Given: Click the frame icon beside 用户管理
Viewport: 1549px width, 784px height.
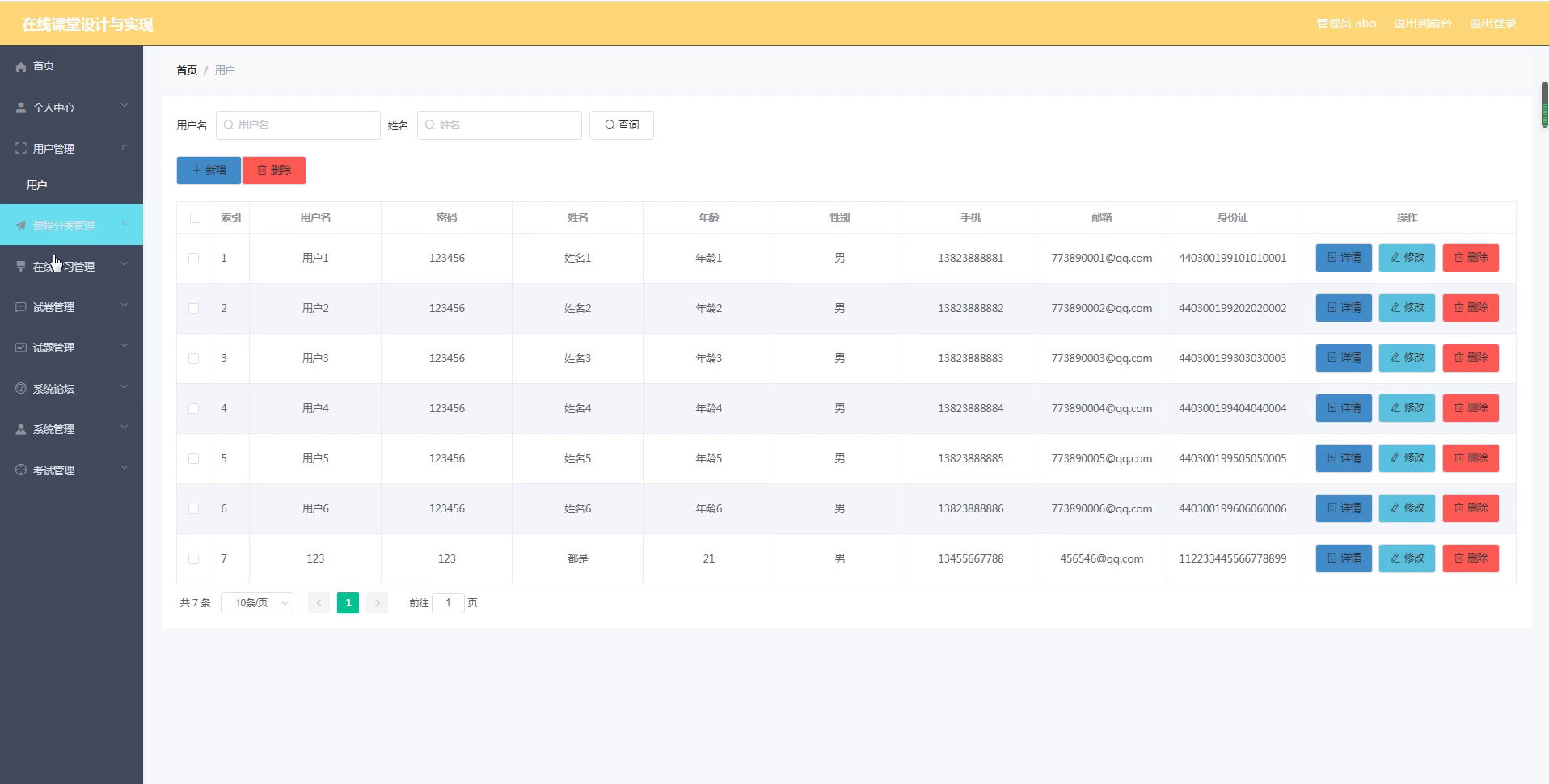Looking at the screenshot, I should coord(21,148).
